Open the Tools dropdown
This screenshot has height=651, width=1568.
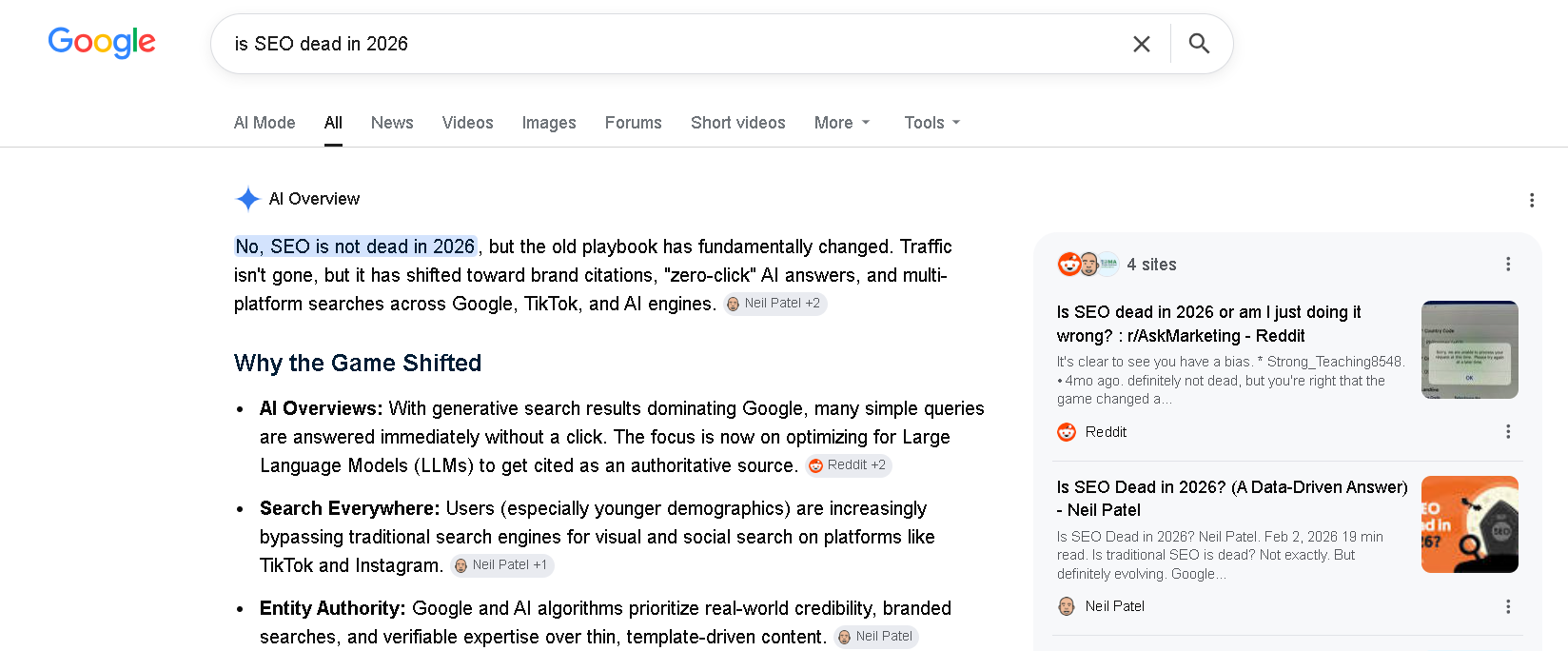tap(932, 123)
